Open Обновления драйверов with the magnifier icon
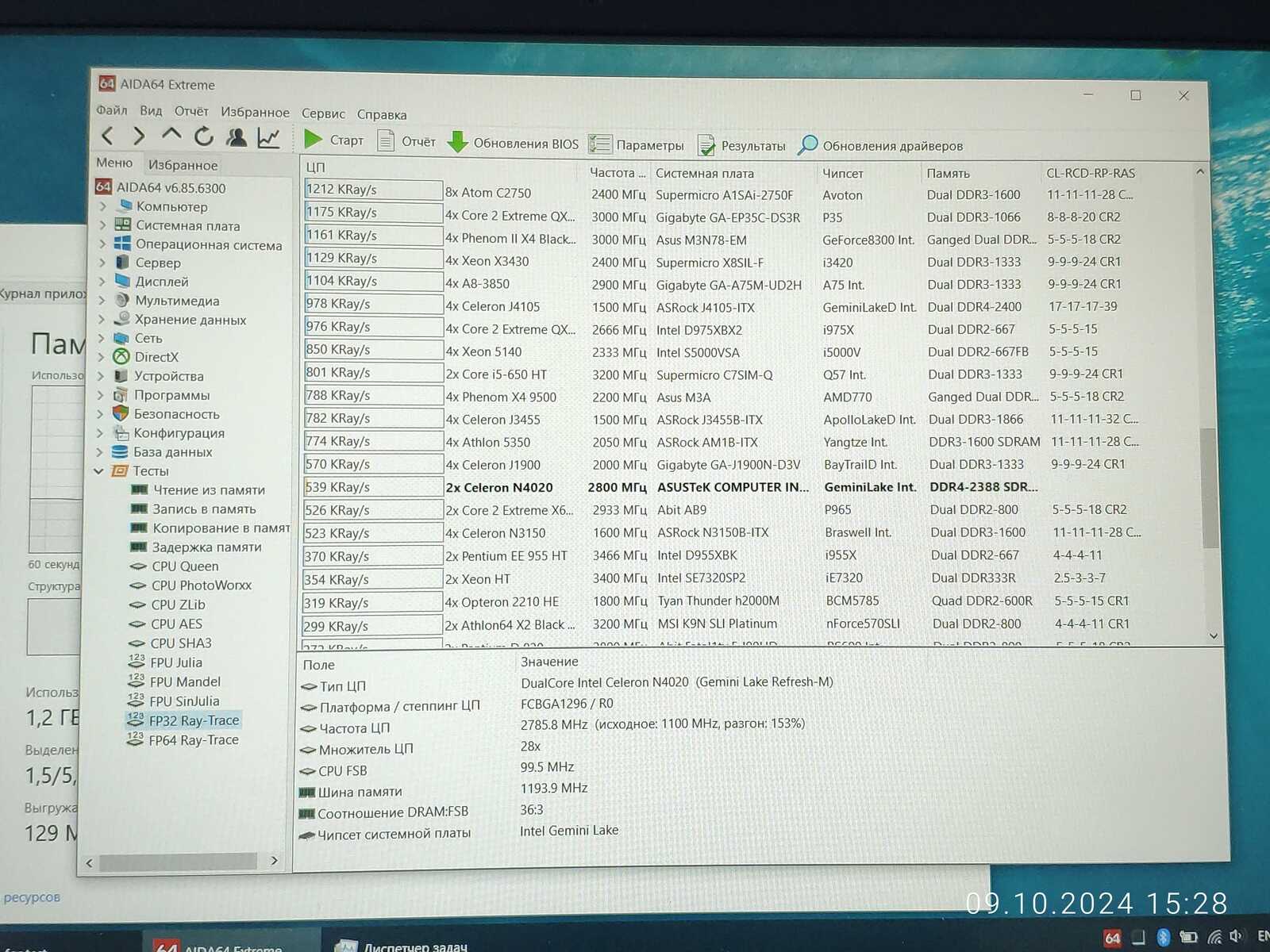The height and width of the screenshot is (952, 1270). tap(880, 145)
